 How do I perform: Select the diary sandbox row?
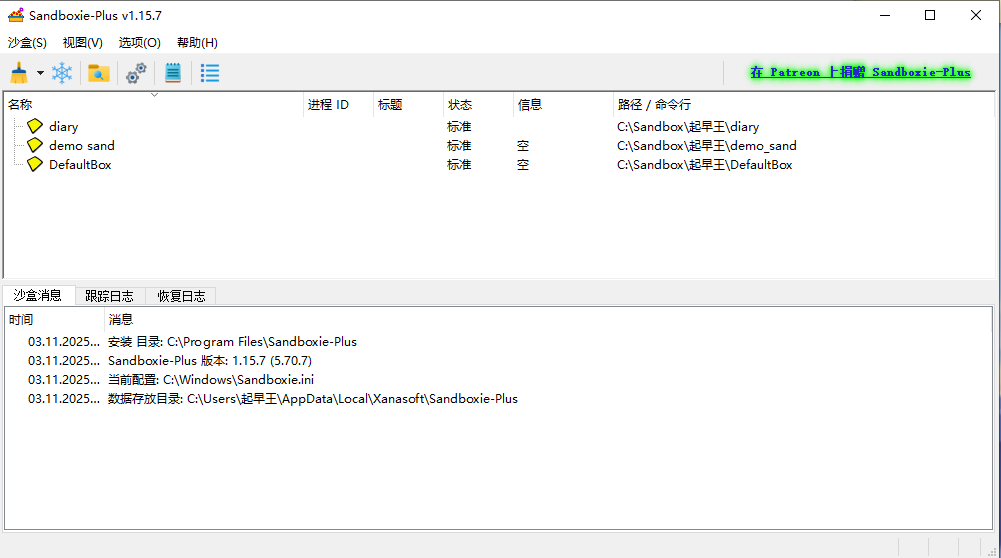[499, 126]
